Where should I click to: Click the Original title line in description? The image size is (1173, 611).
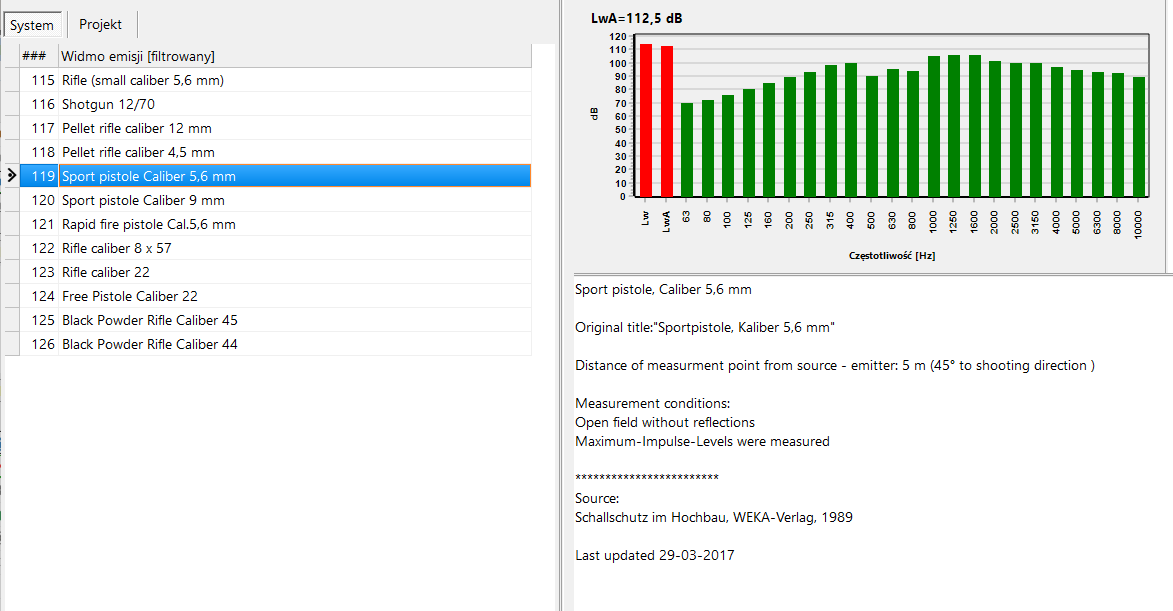click(705, 328)
